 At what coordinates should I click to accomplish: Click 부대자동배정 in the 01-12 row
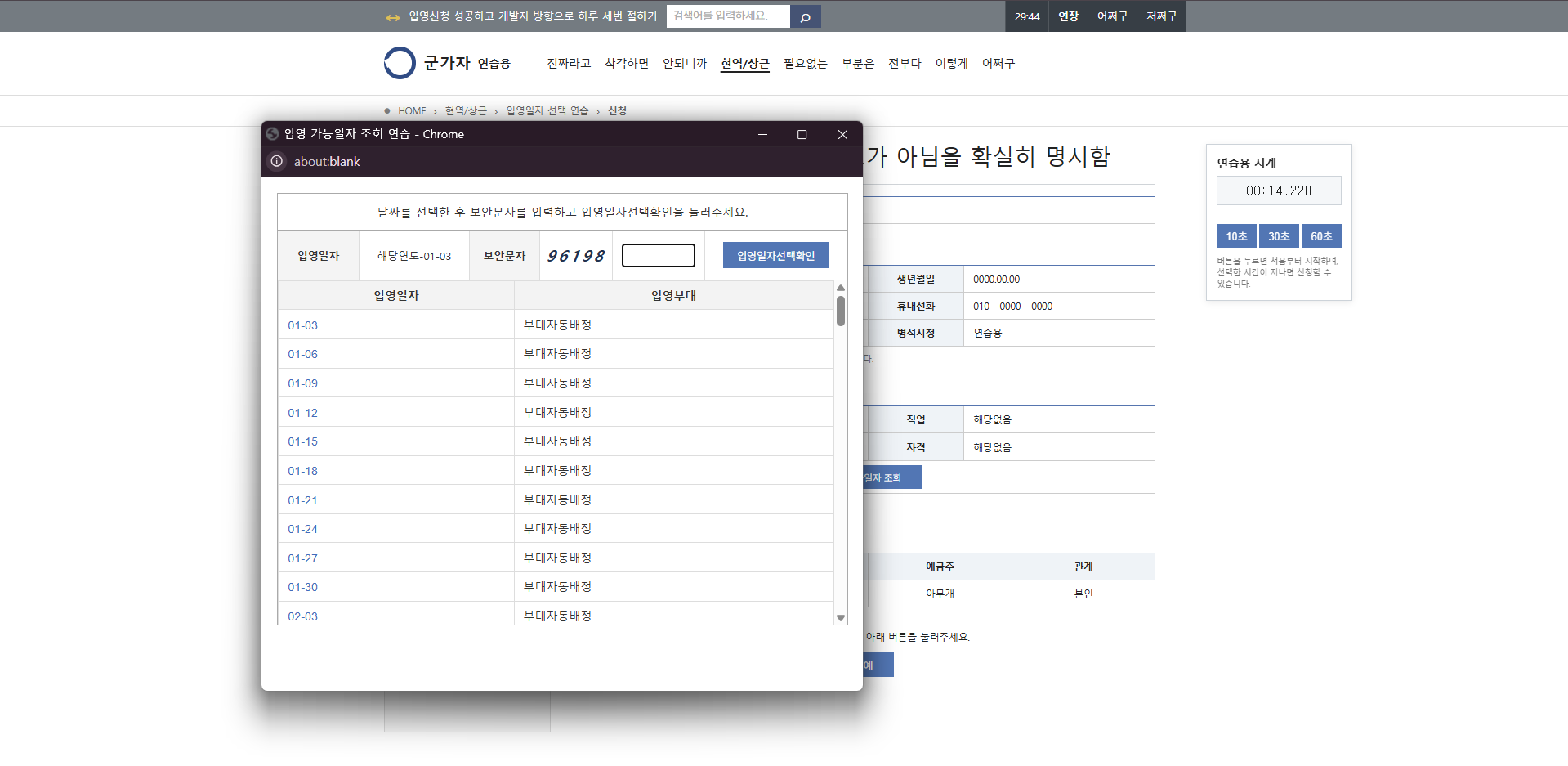pyautogui.click(x=557, y=413)
